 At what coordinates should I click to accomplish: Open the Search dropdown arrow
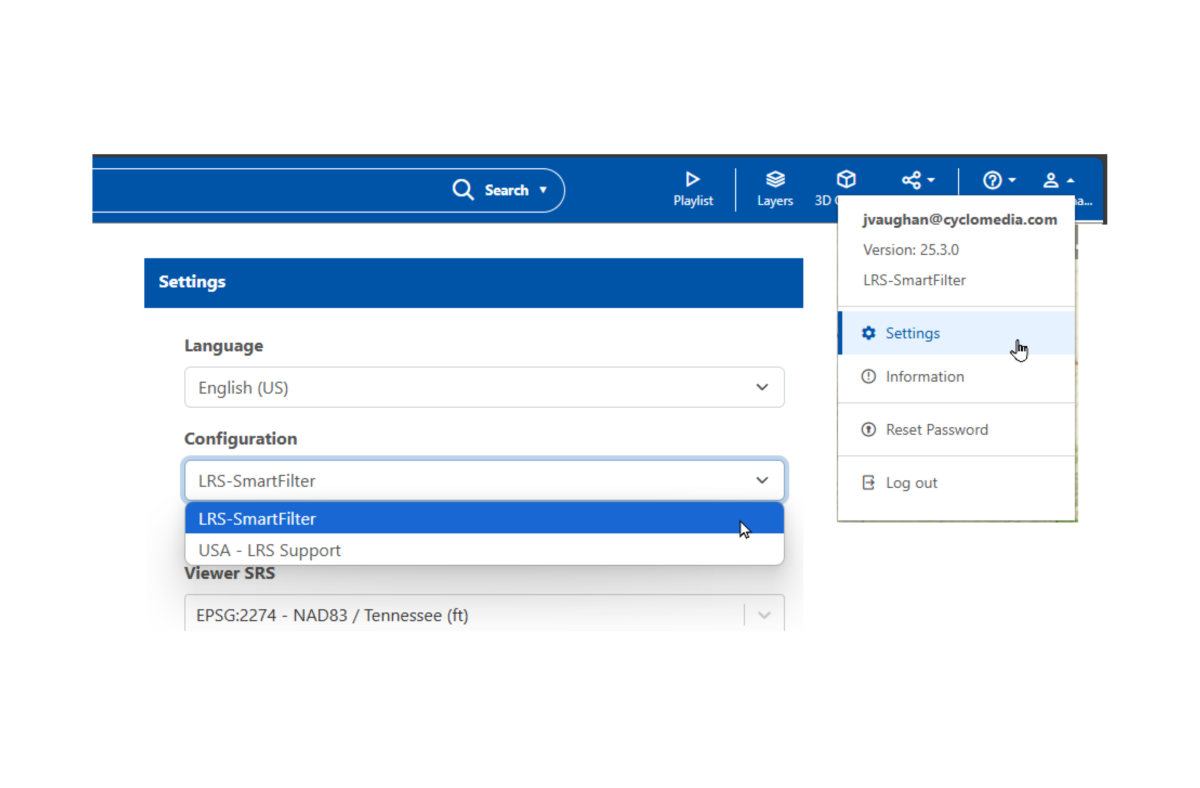543,190
